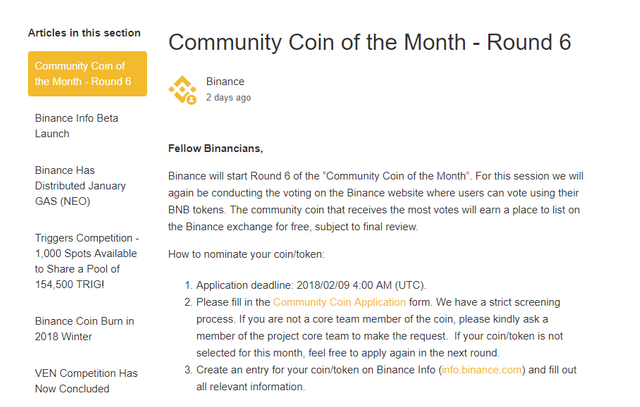Click the Round 6 intro paragraph

(x=376, y=201)
